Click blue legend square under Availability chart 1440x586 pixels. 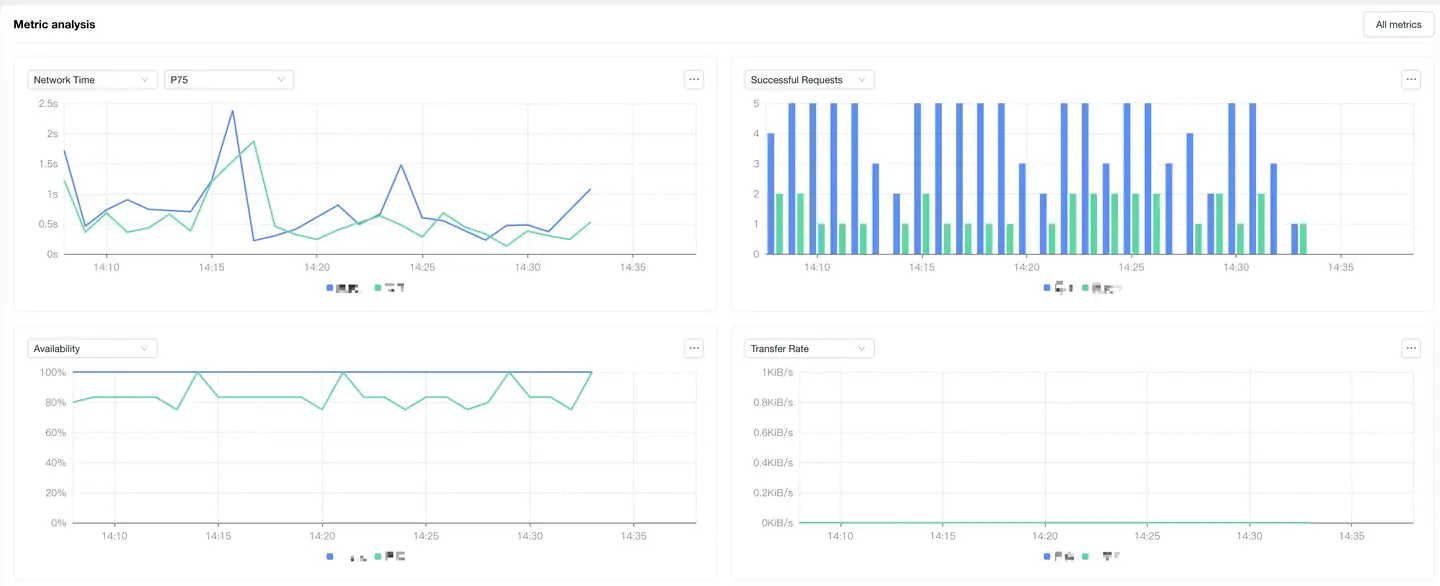330,556
